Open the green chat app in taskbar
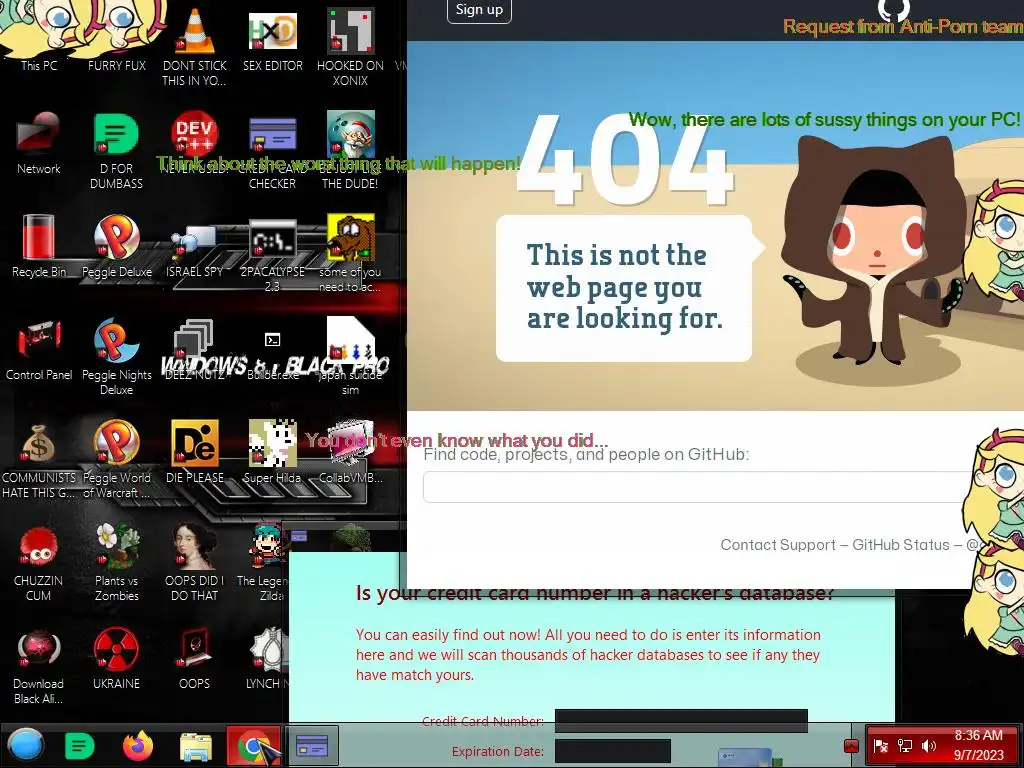 pyautogui.click(x=80, y=746)
